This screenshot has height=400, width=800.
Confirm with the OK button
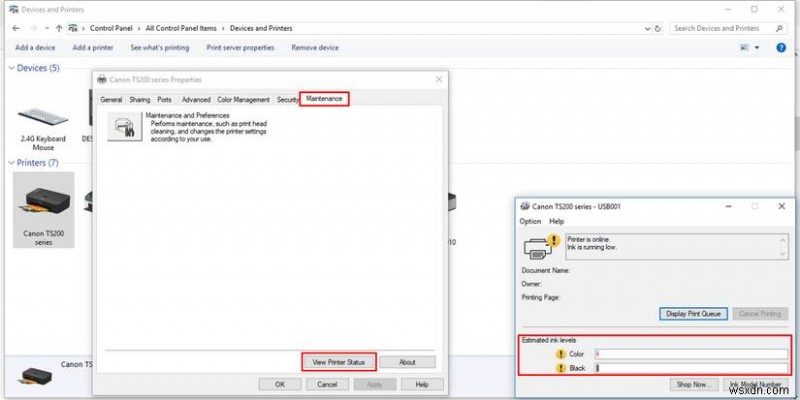pyautogui.click(x=280, y=384)
